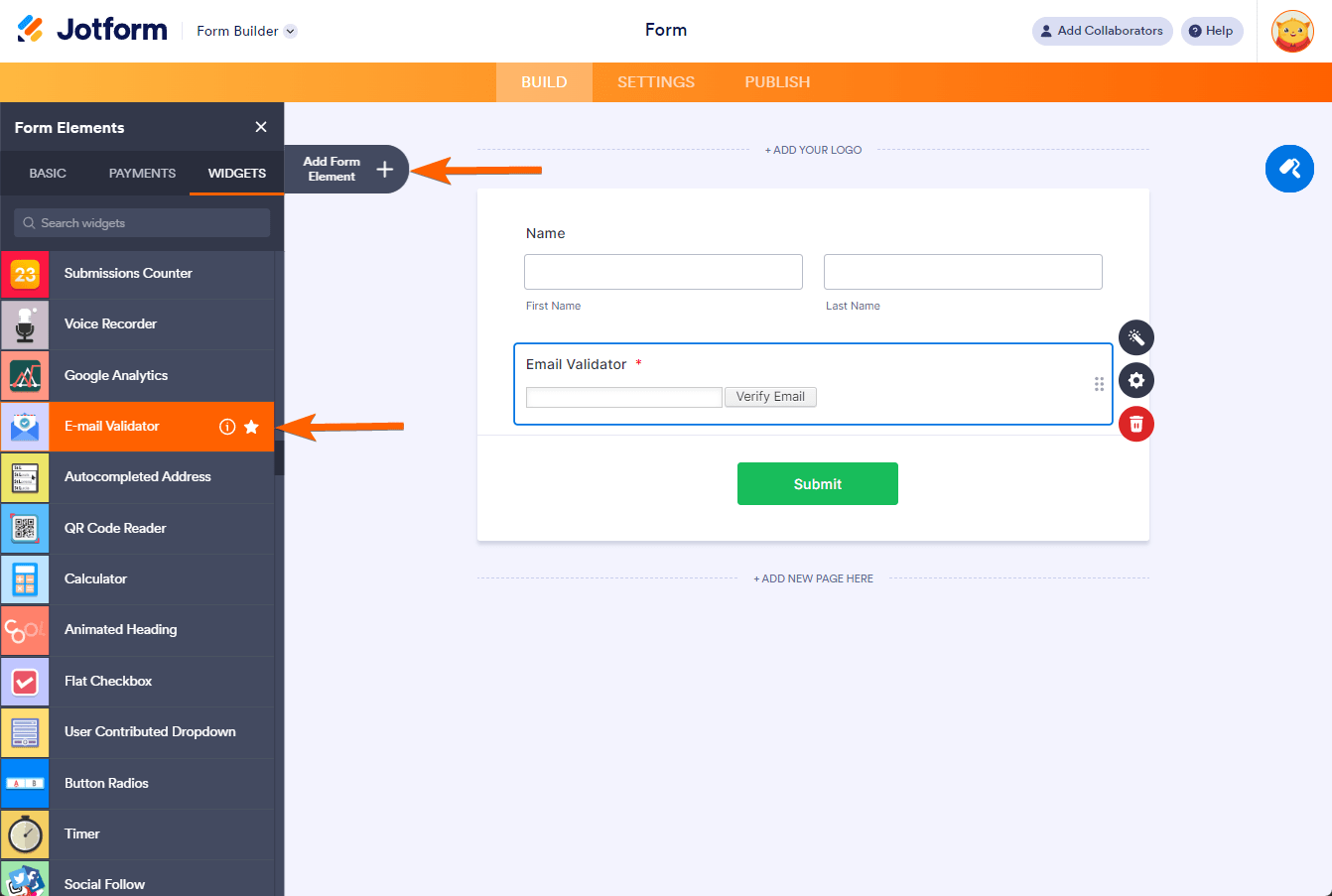Click the Email Validator text input
The width and height of the screenshot is (1332, 896).
pyautogui.click(x=623, y=397)
